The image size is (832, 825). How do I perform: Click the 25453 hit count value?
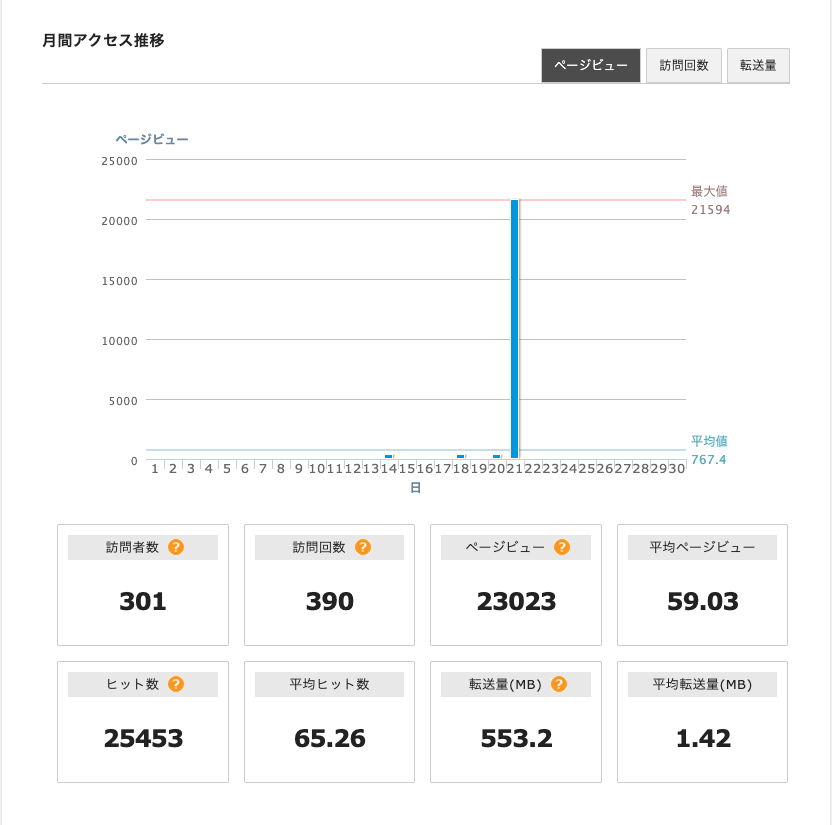tap(143, 738)
